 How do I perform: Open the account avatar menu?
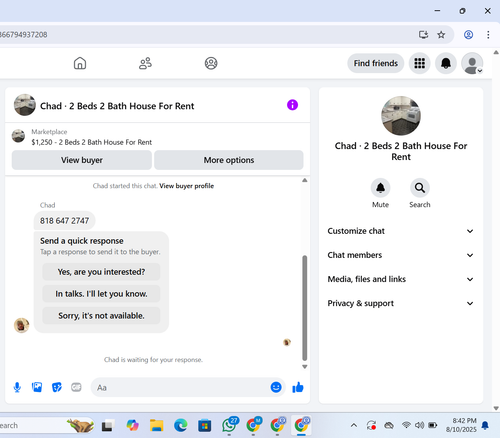pyautogui.click(x=472, y=63)
